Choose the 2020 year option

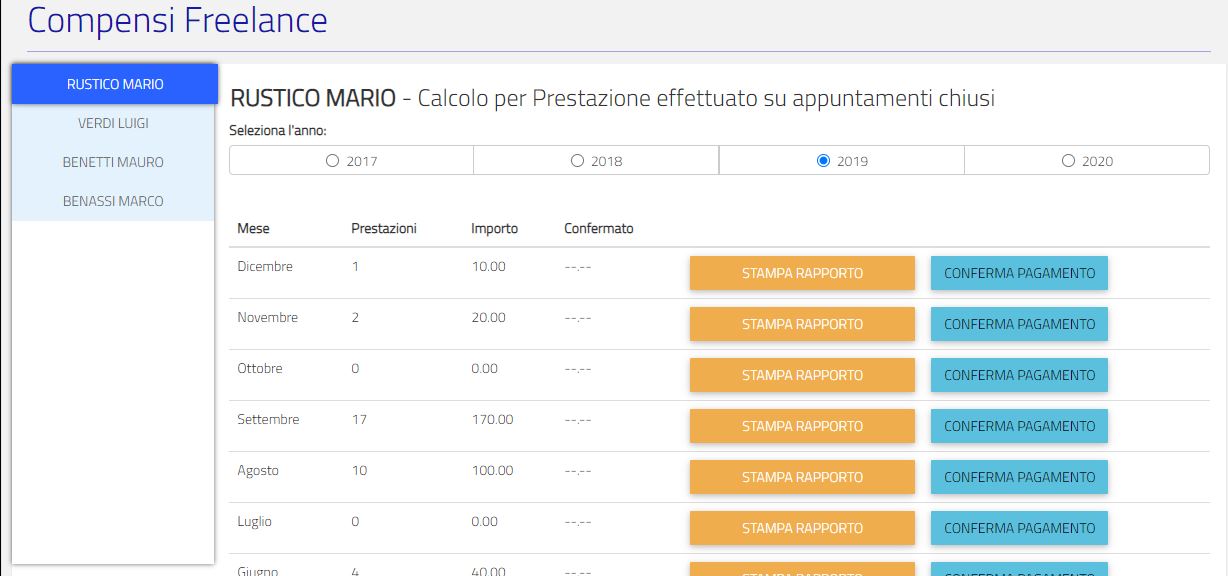(1069, 159)
